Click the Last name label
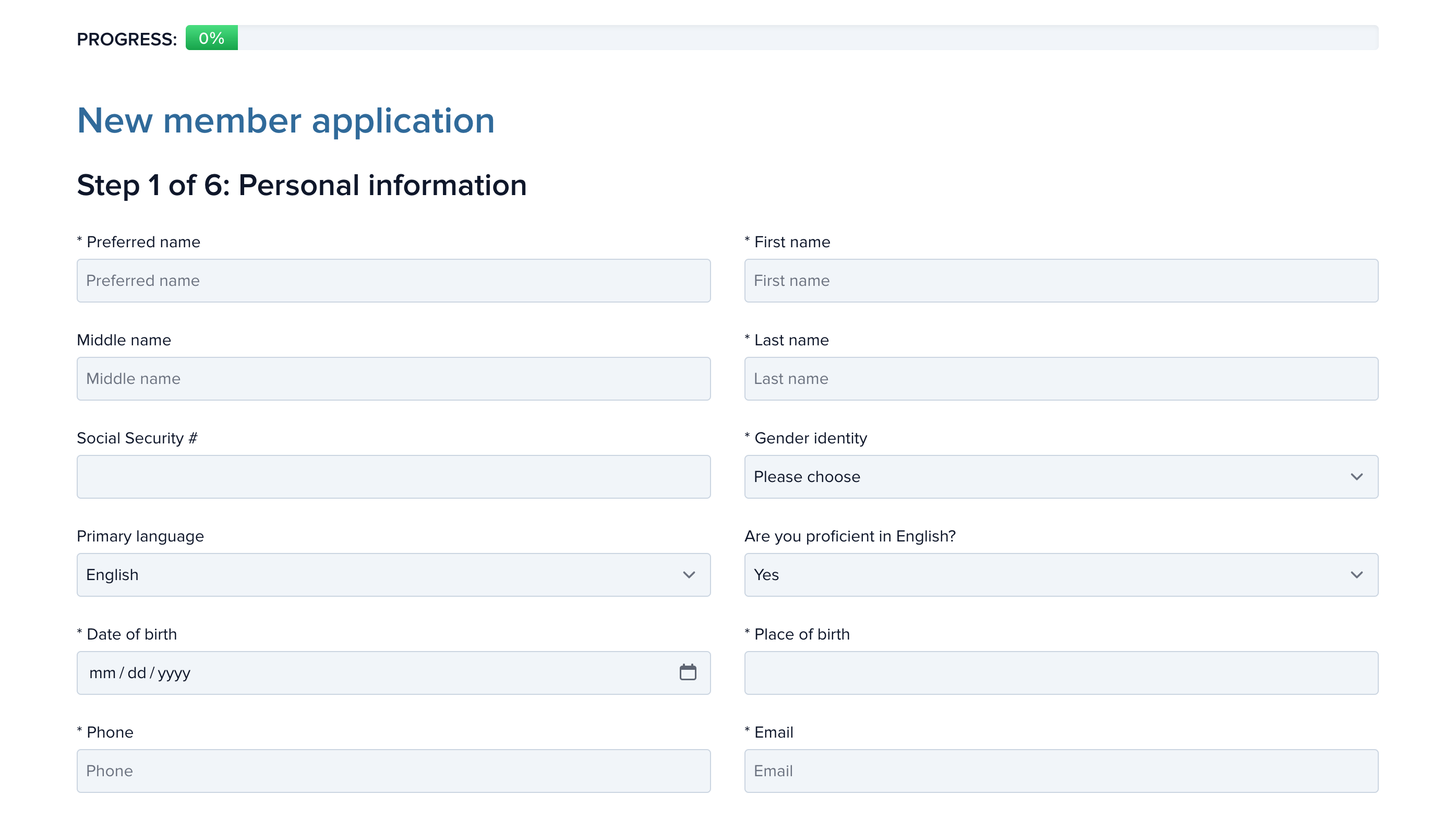Viewport: 1456px width, 819px height. (x=786, y=340)
